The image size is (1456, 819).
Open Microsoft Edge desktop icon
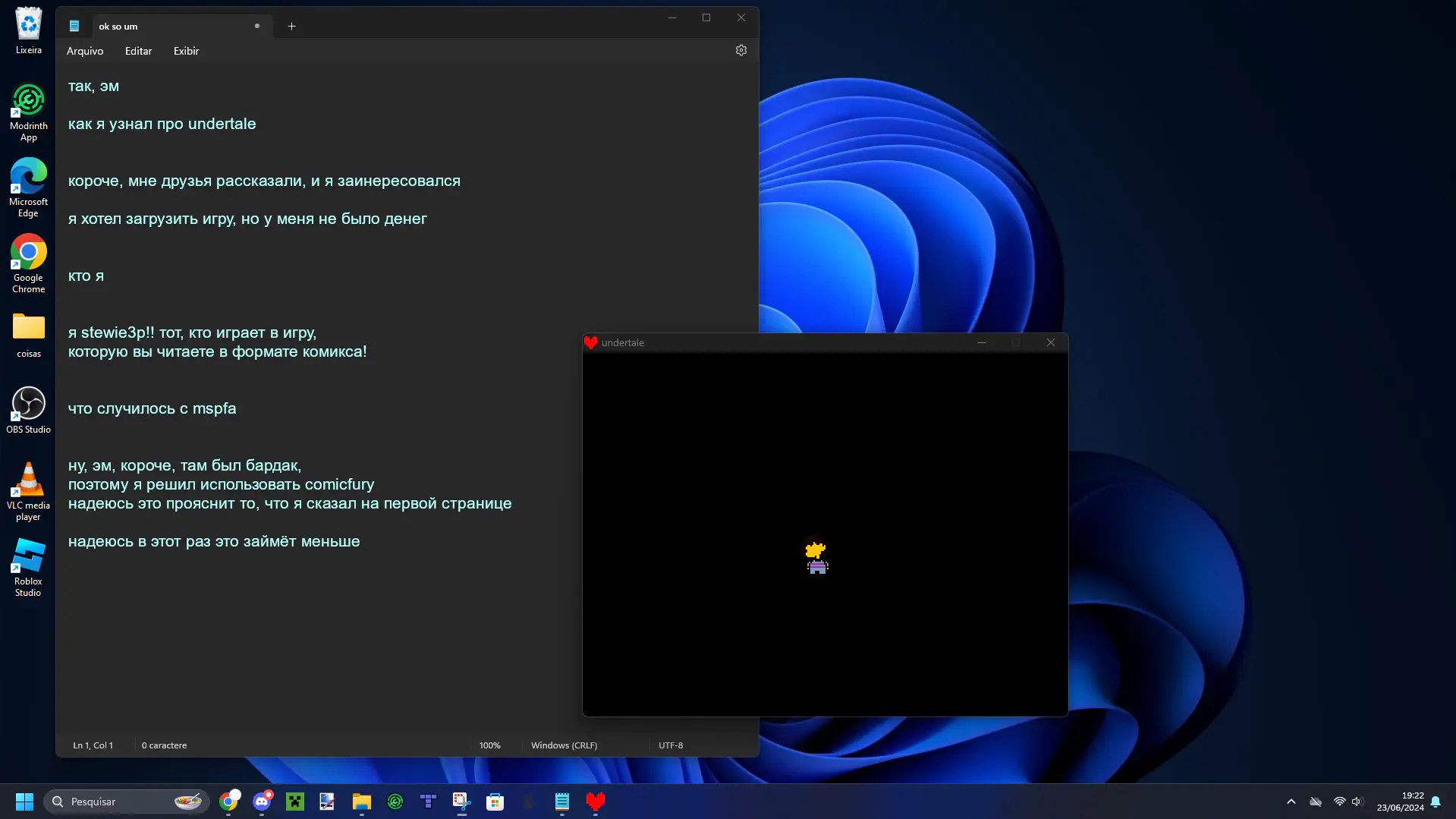[29, 188]
